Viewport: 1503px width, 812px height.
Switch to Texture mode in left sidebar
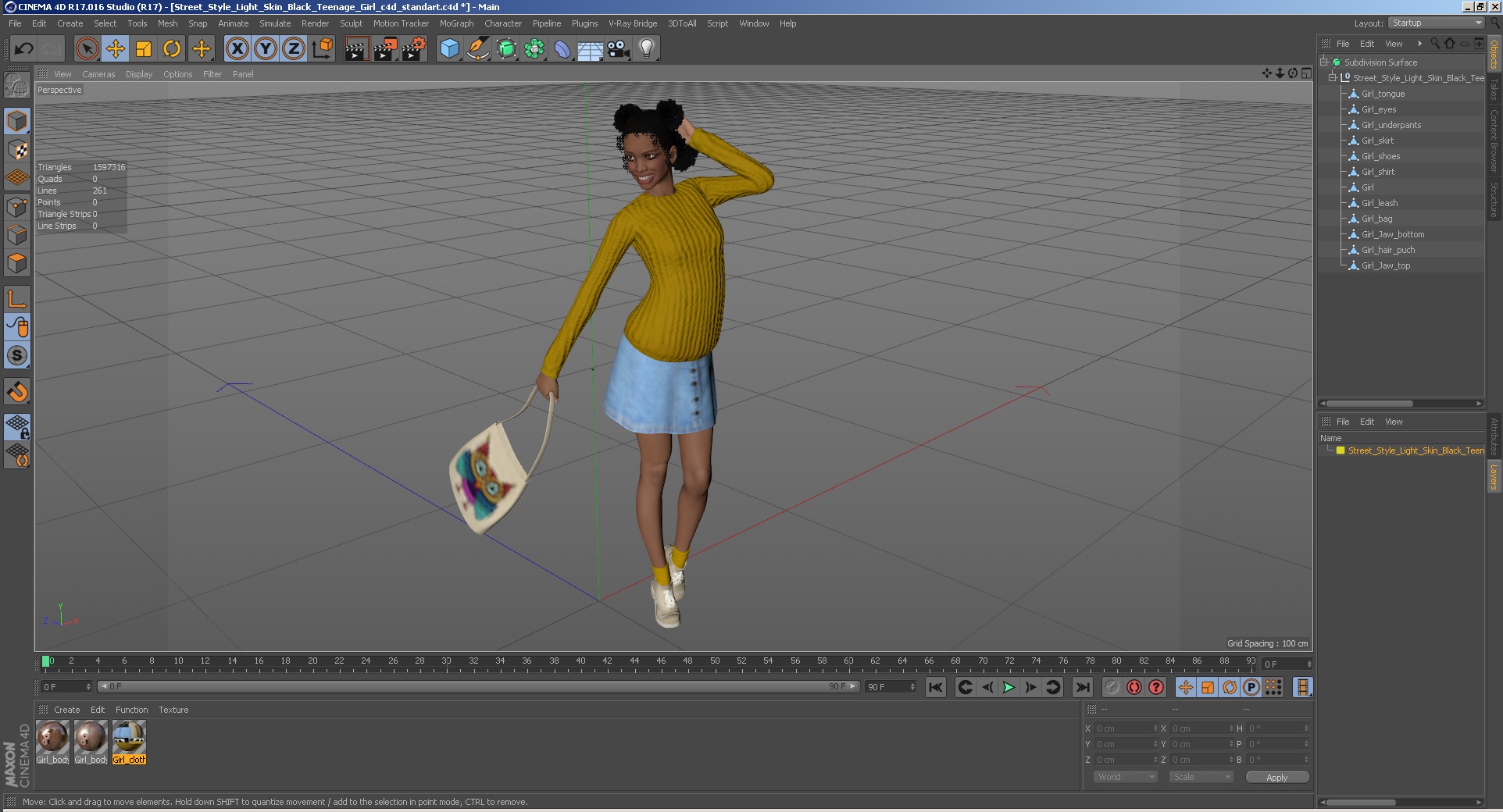pos(17,149)
